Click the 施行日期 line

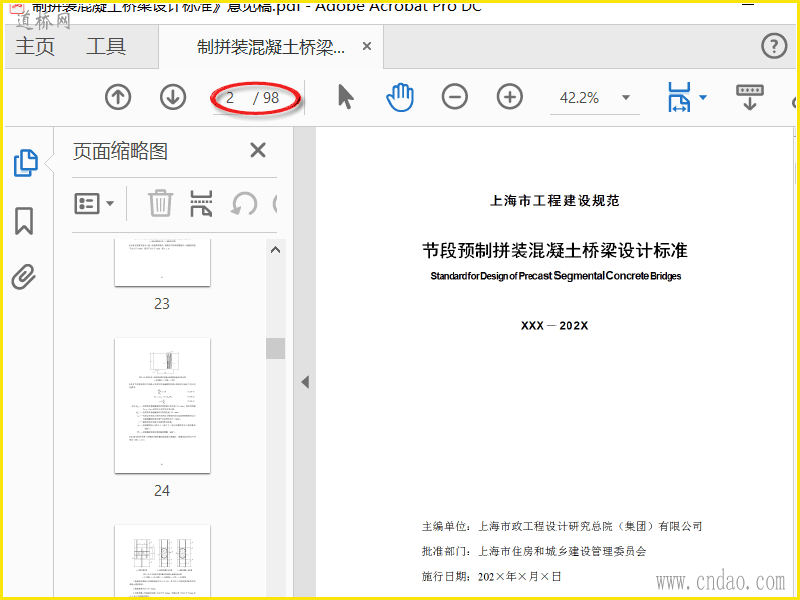point(491,577)
